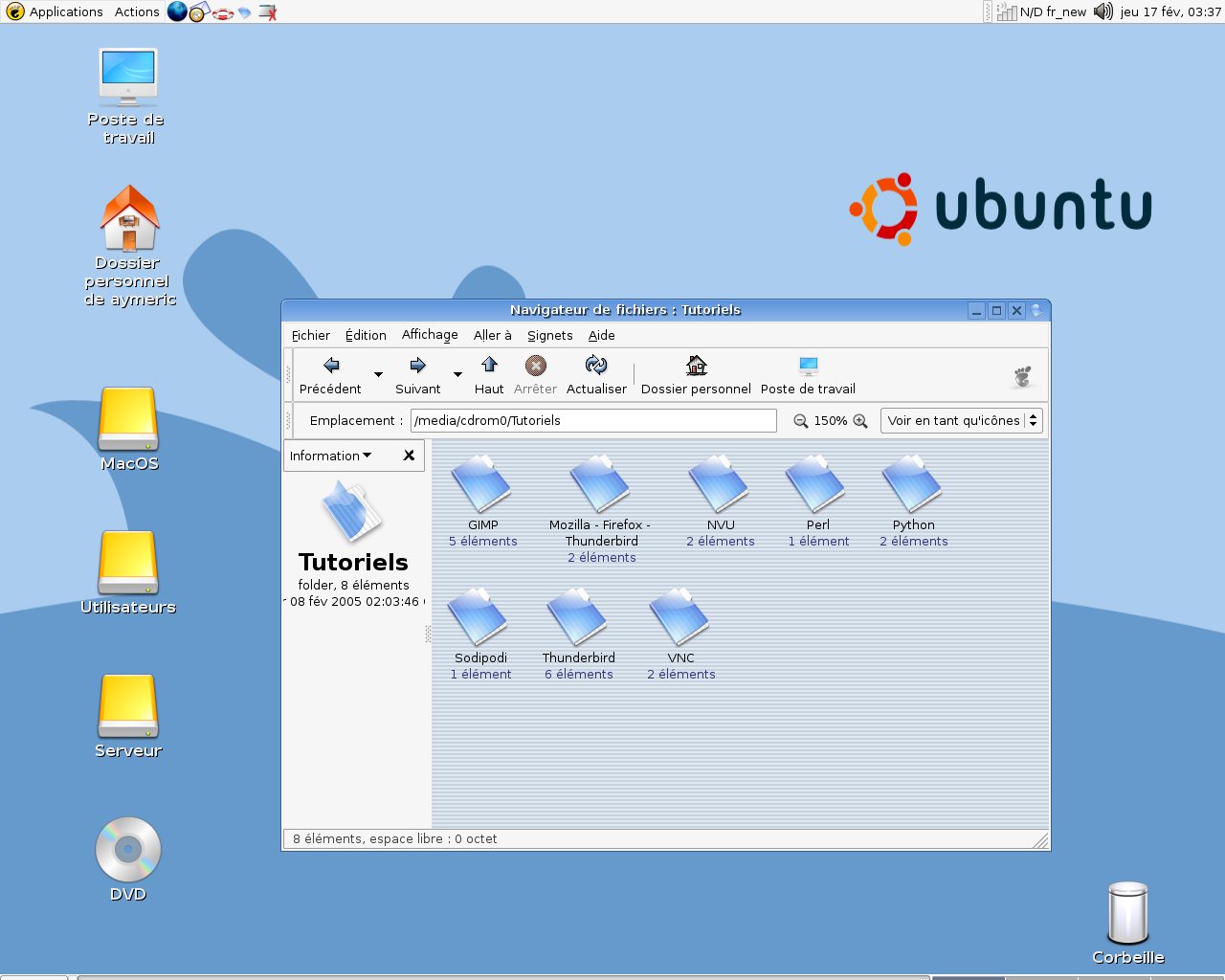This screenshot has width=1225, height=980.
Task: Open the Actions panel menu
Action: click(x=137, y=11)
